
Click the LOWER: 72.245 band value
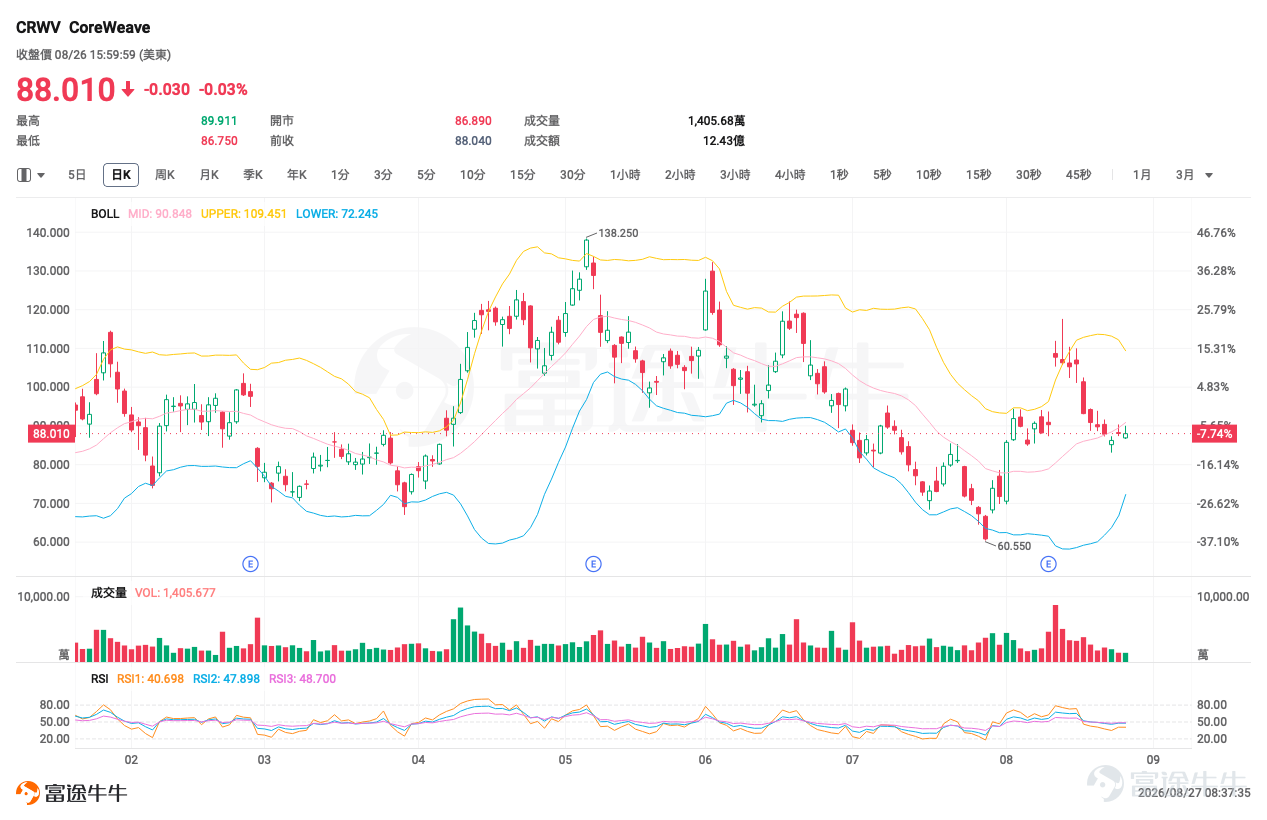click(x=337, y=214)
